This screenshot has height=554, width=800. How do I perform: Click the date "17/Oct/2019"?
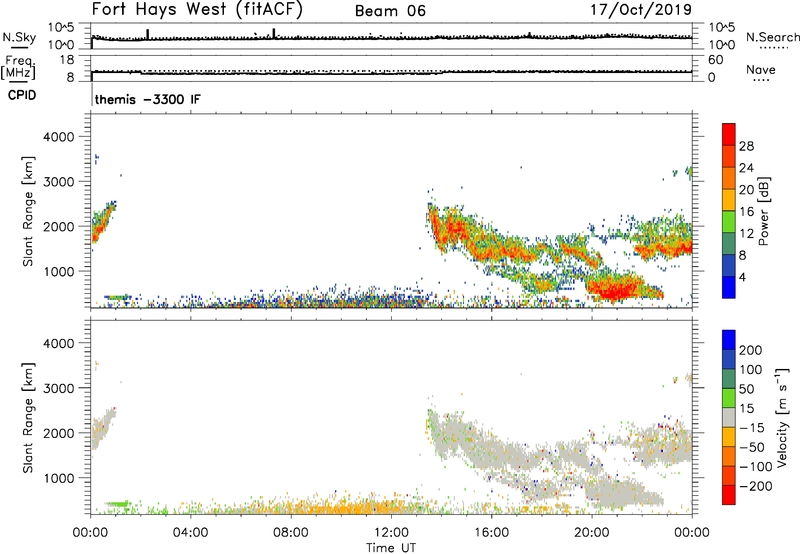(x=641, y=10)
